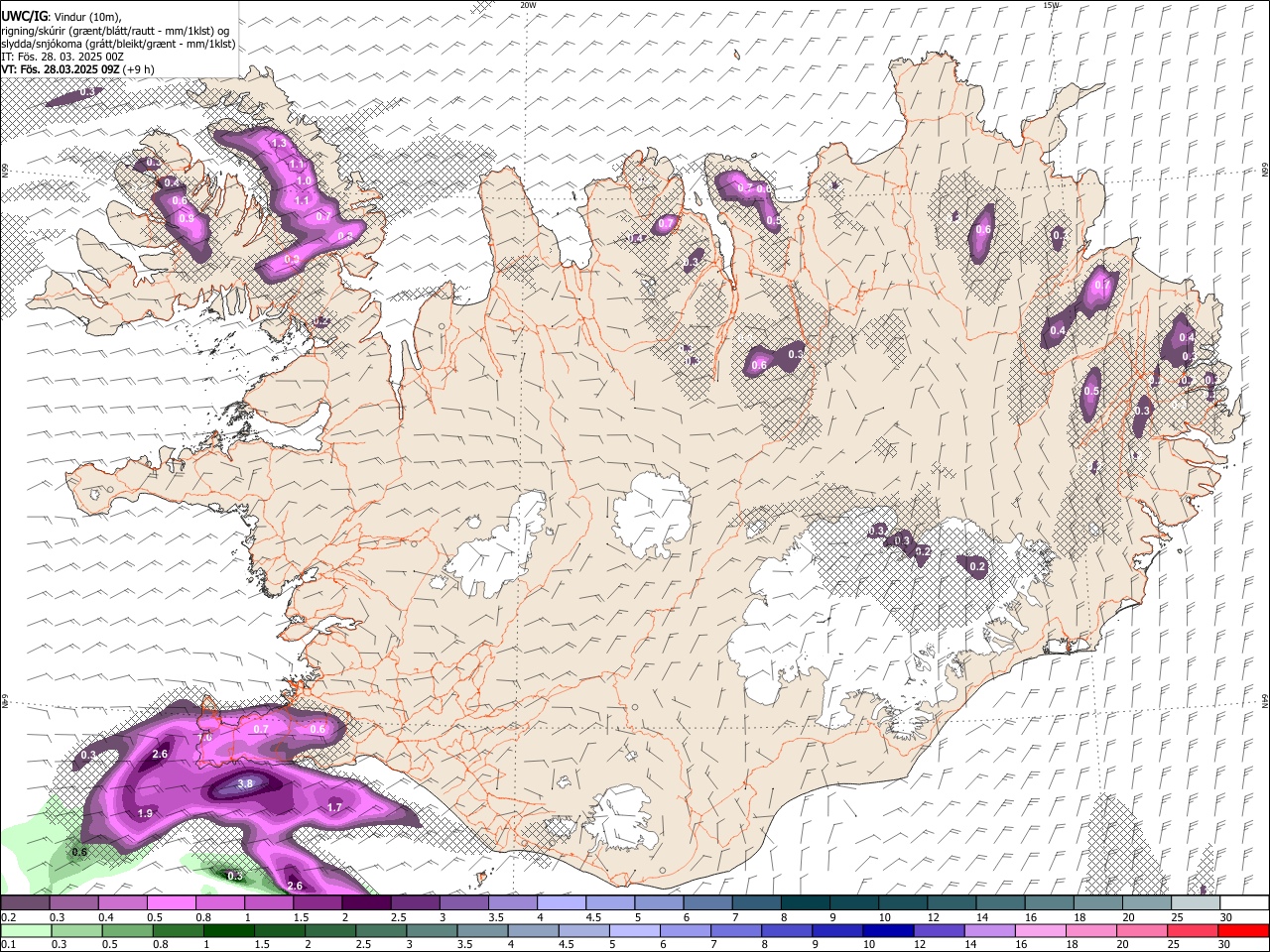
Task: Select upper legend swatch between 2 and 2.5
Action: click(x=366, y=903)
